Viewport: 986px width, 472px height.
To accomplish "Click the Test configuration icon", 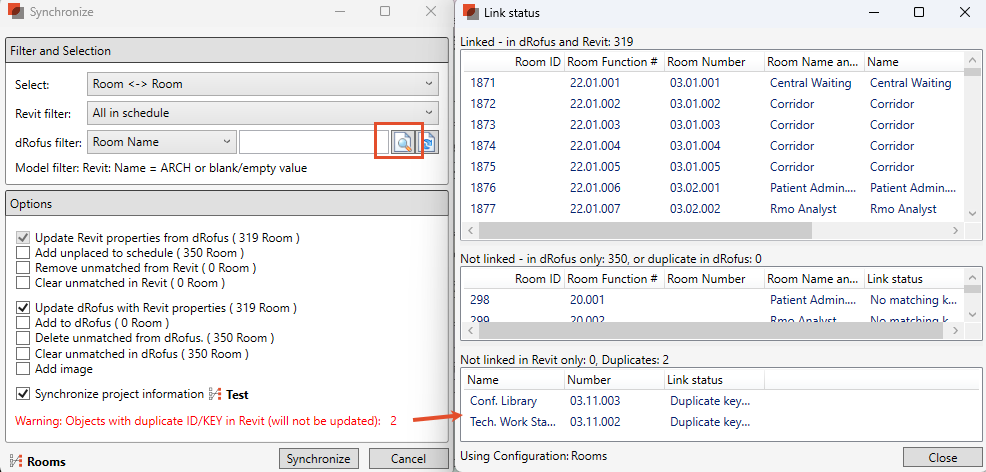I will click(215, 394).
